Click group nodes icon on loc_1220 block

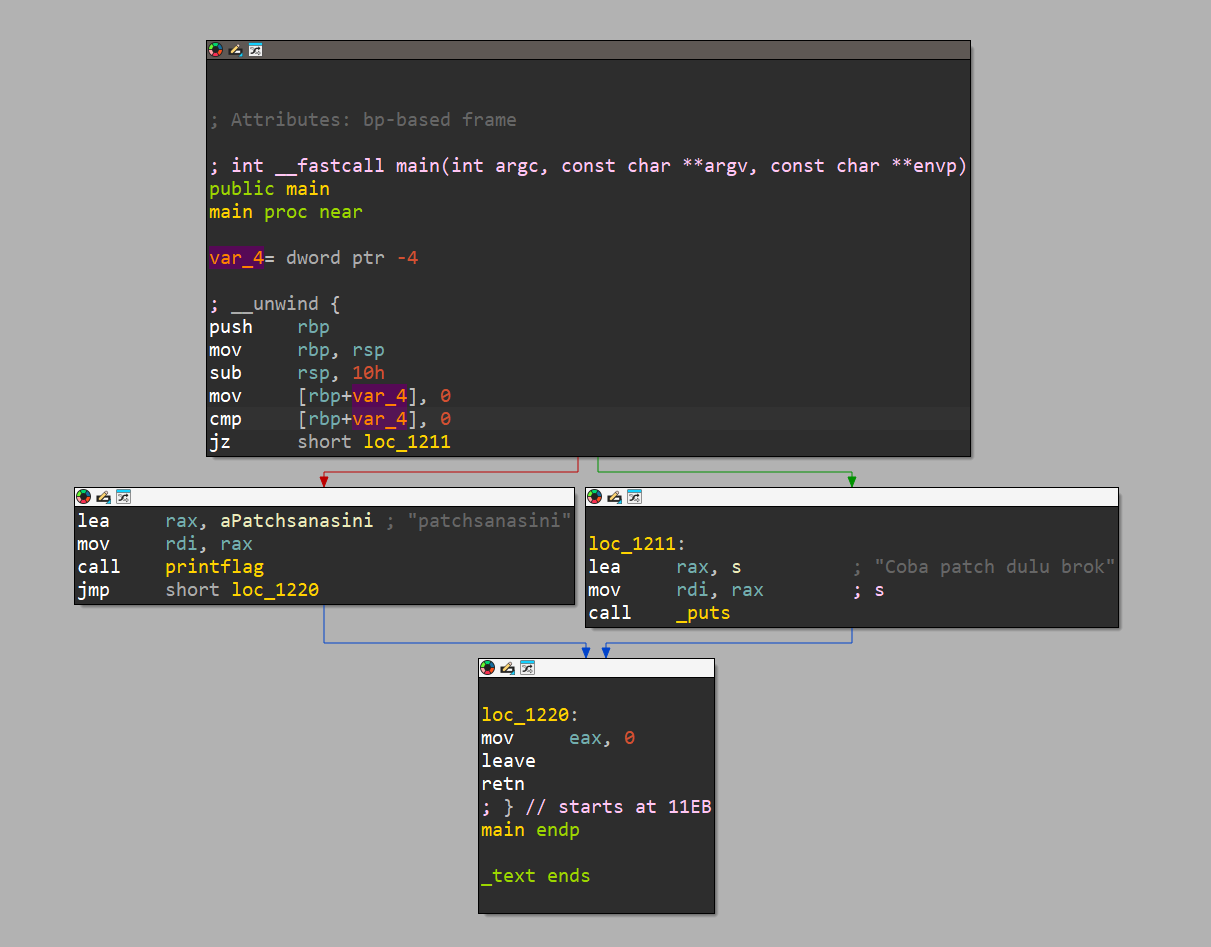(x=527, y=668)
